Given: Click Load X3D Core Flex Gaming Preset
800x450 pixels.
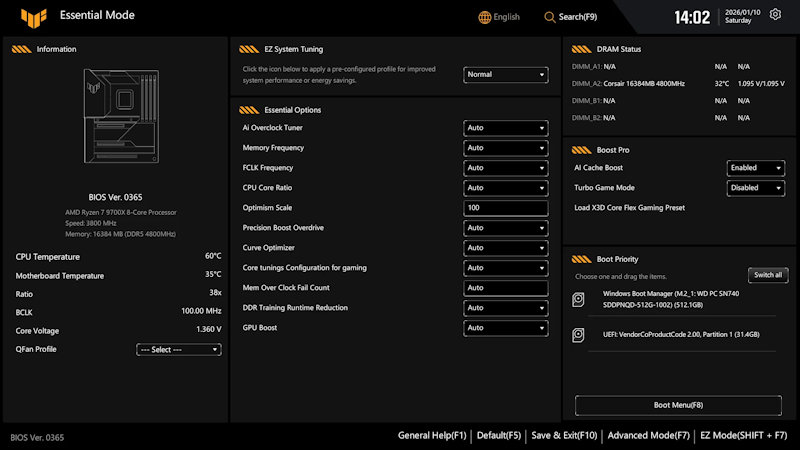Looking at the screenshot, I should point(630,208).
